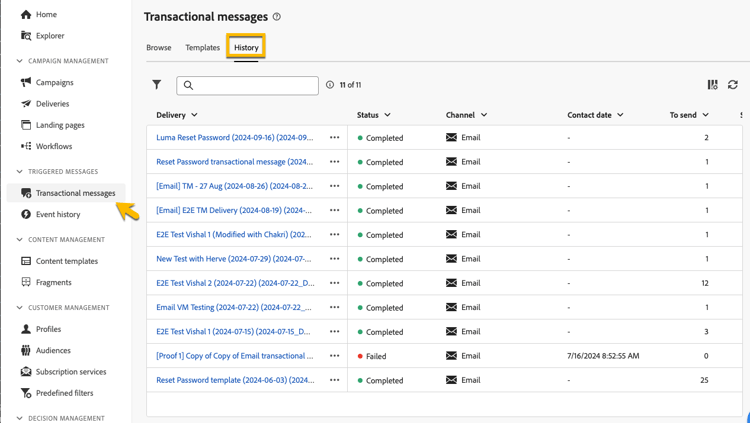This screenshot has height=423, width=750.
Task: Open Campaigns from the megaphone icon
Action: tap(26, 82)
